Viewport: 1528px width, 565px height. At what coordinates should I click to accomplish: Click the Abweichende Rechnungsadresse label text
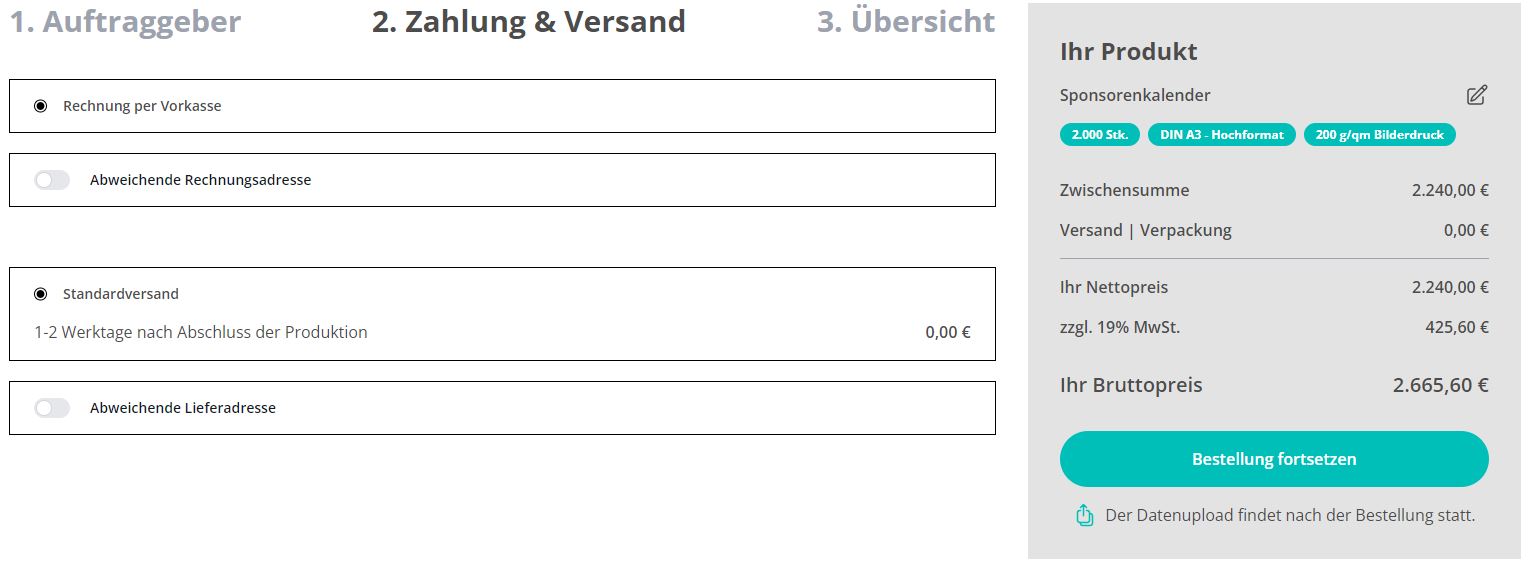tap(200, 180)
